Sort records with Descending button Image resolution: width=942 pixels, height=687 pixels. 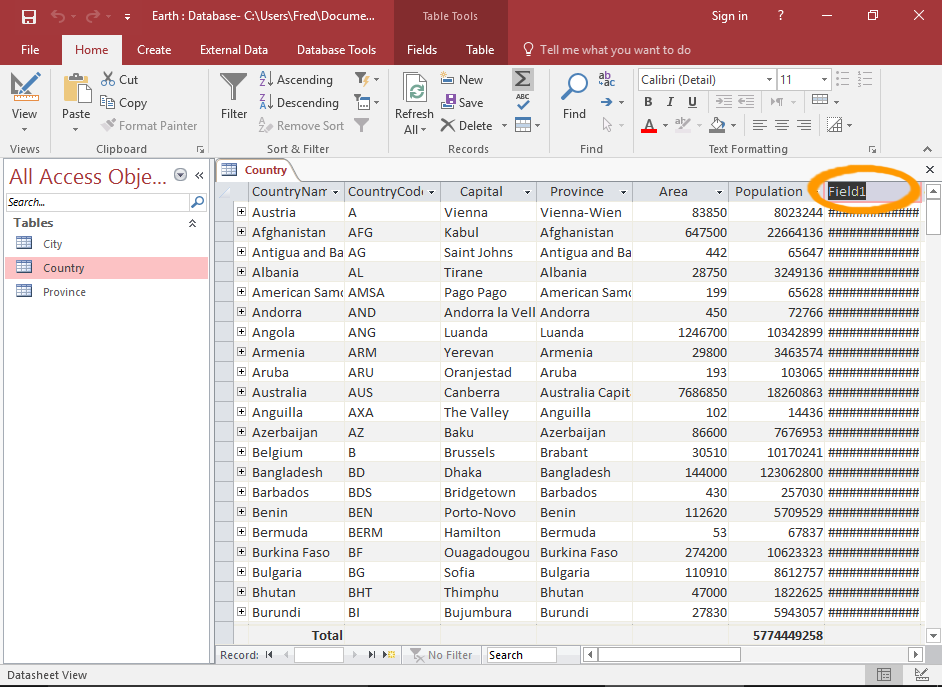(299, 103)
